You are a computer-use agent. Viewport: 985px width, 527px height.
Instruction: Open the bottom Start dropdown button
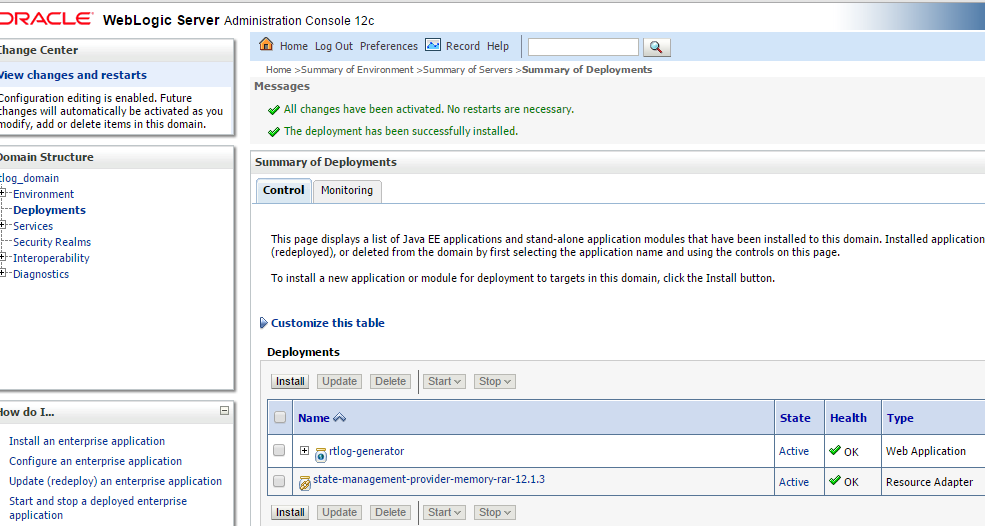(x=444, y=513)
